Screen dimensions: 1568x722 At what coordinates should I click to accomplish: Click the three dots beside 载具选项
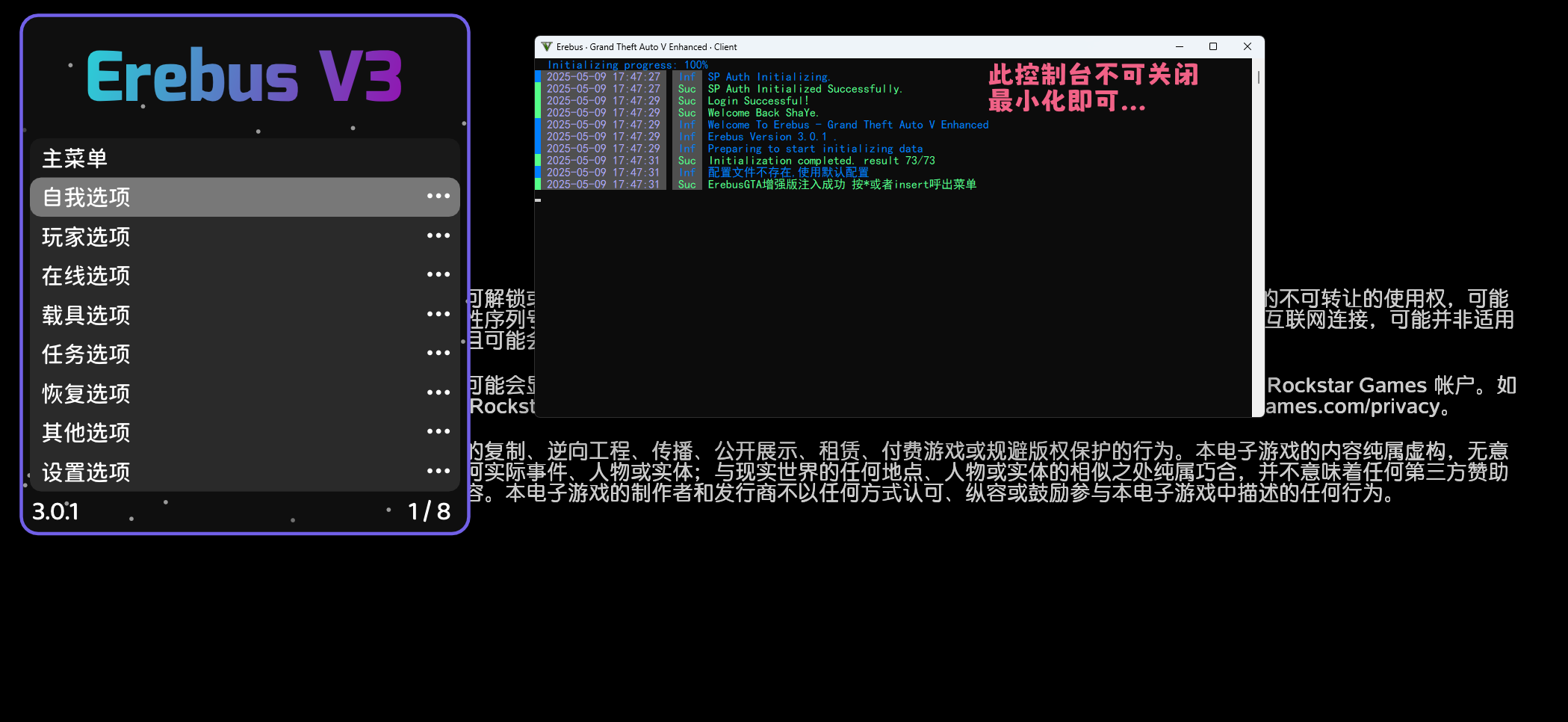click(x=438, y=314)
